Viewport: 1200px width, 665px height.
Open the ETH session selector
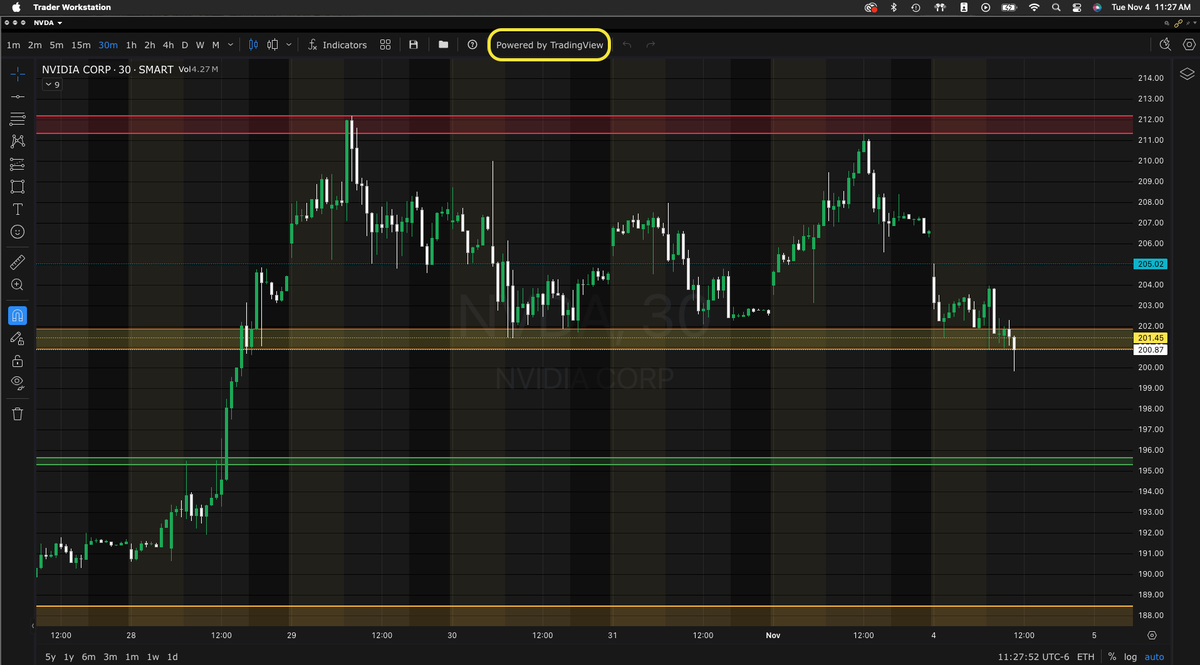pyautogui.click(x=1086, y=657)
